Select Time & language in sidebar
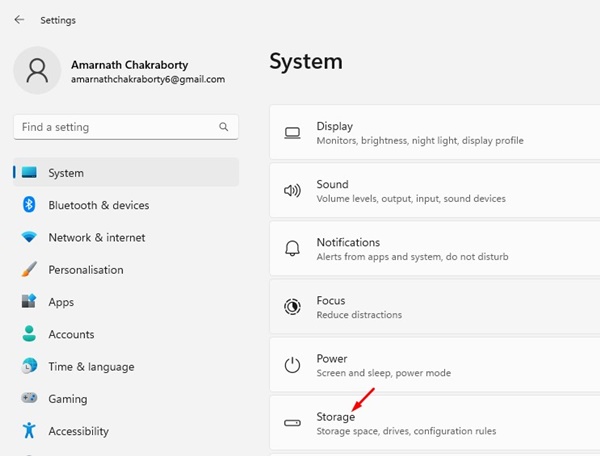The width and height of the screenshot is (600, 456). tap(91, 367)
